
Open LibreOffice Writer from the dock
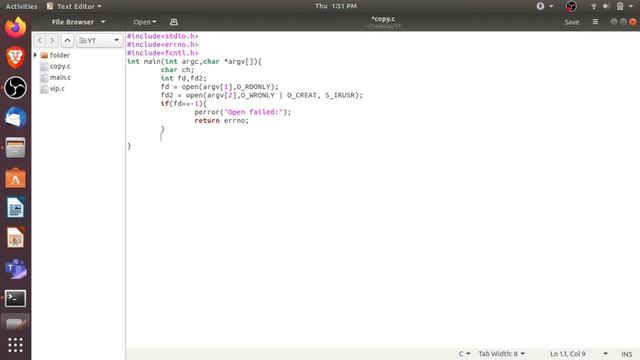point(16,208)
